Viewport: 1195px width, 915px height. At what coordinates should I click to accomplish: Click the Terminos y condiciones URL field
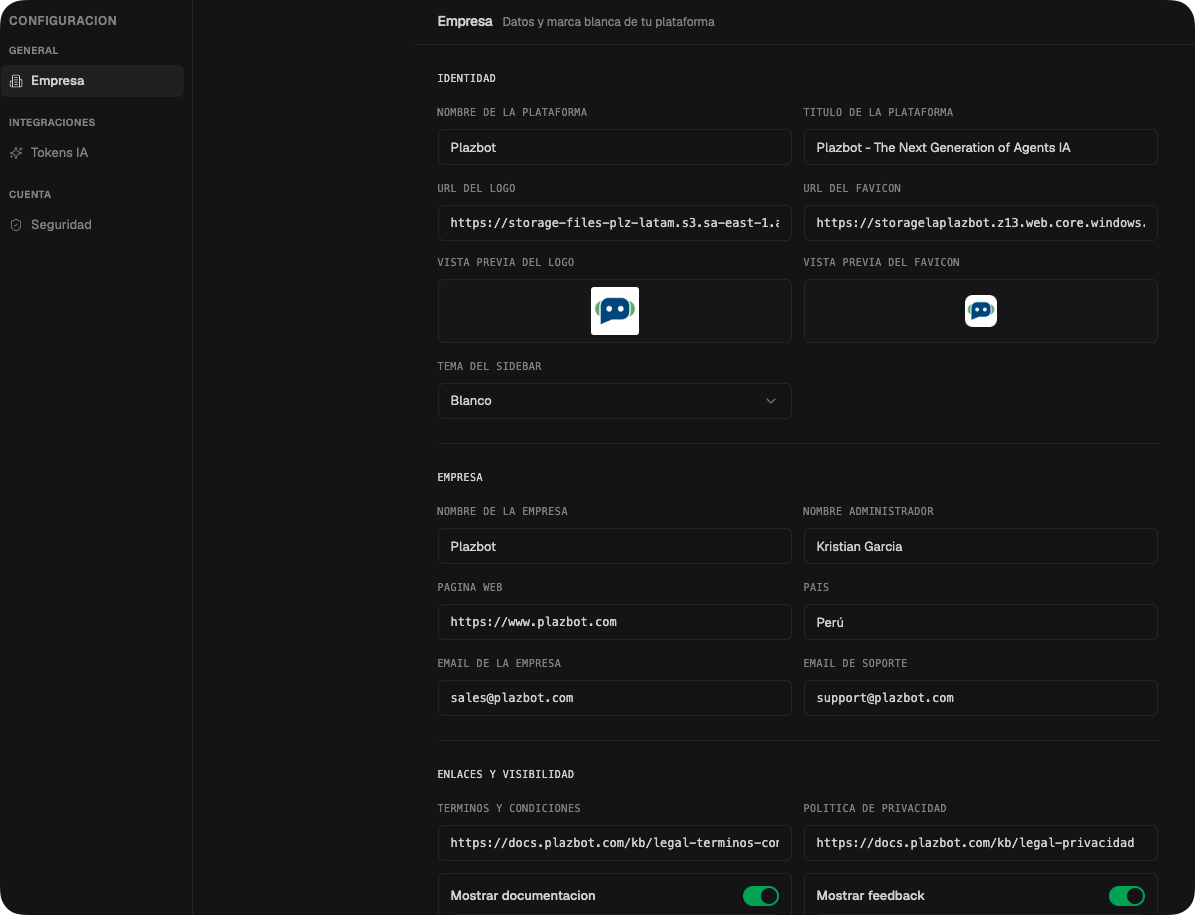pos(615,843)
